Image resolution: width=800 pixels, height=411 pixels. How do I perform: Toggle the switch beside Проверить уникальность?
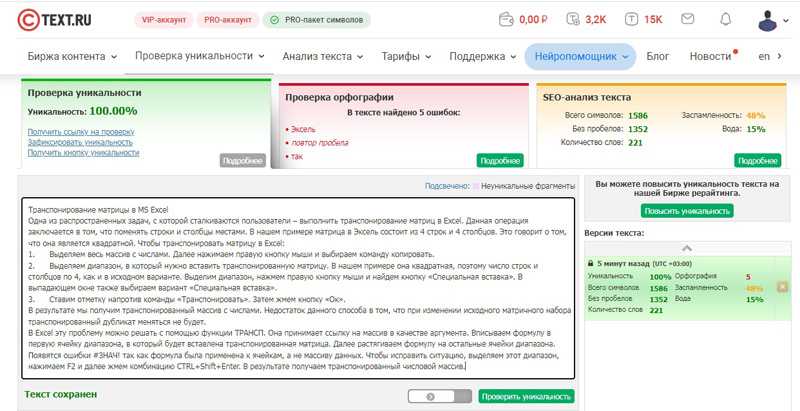440,396
